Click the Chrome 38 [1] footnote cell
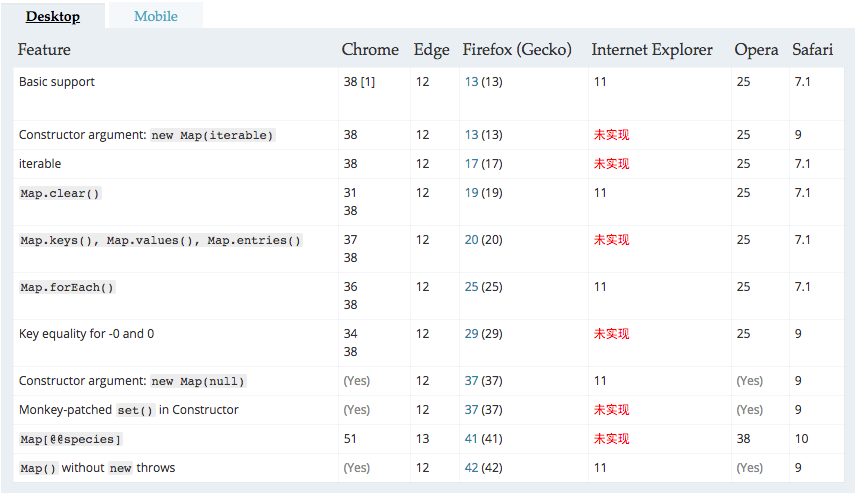The width and height of the screenshot is (855, 493). pos(359,82)
